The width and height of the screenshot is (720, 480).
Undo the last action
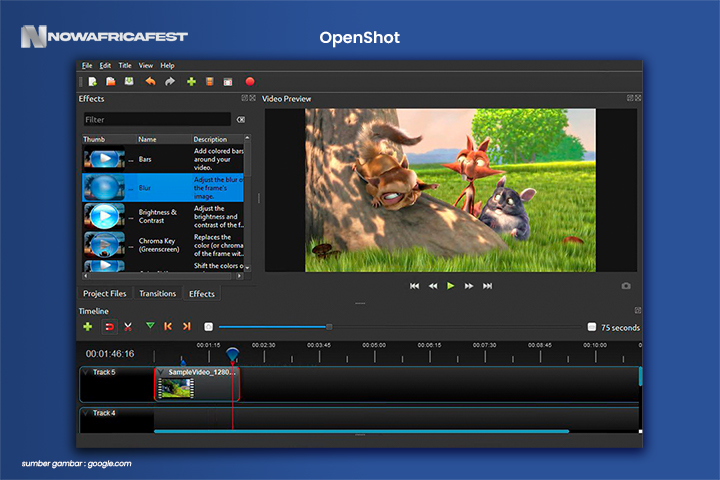click(150, 82)
